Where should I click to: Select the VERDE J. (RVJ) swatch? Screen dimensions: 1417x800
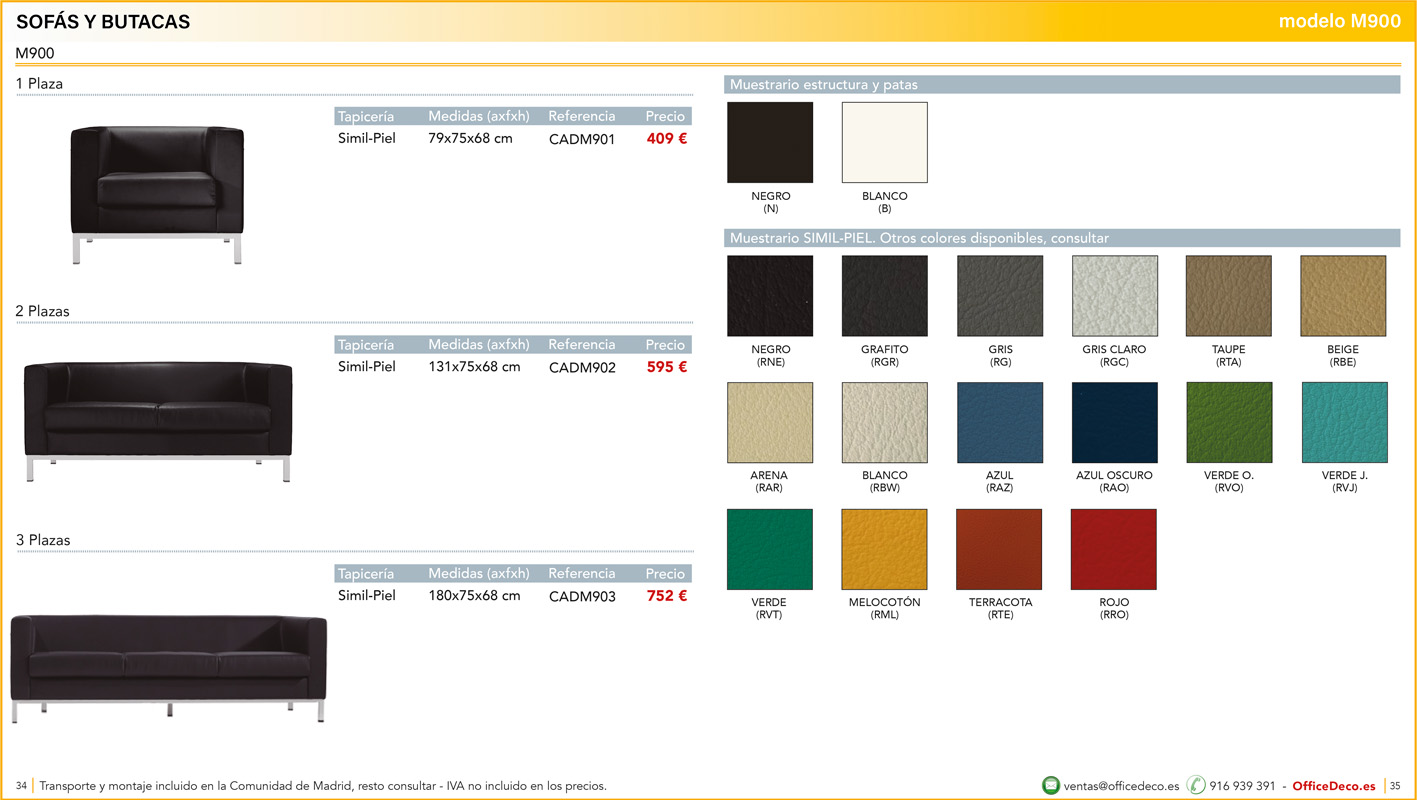point(1344,422)
